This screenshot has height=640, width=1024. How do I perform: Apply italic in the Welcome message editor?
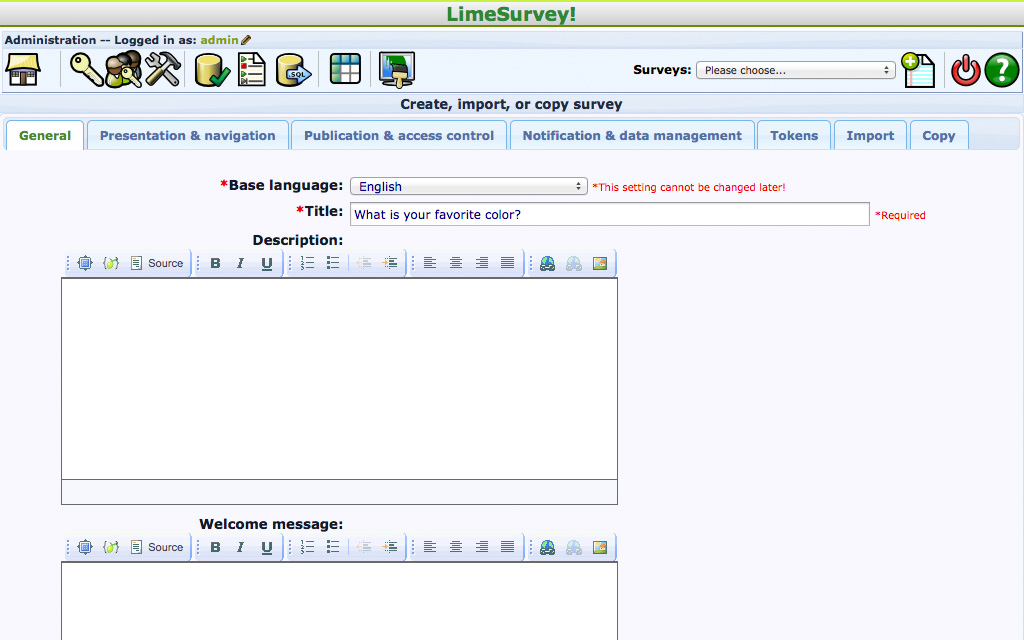click(240, 547)
